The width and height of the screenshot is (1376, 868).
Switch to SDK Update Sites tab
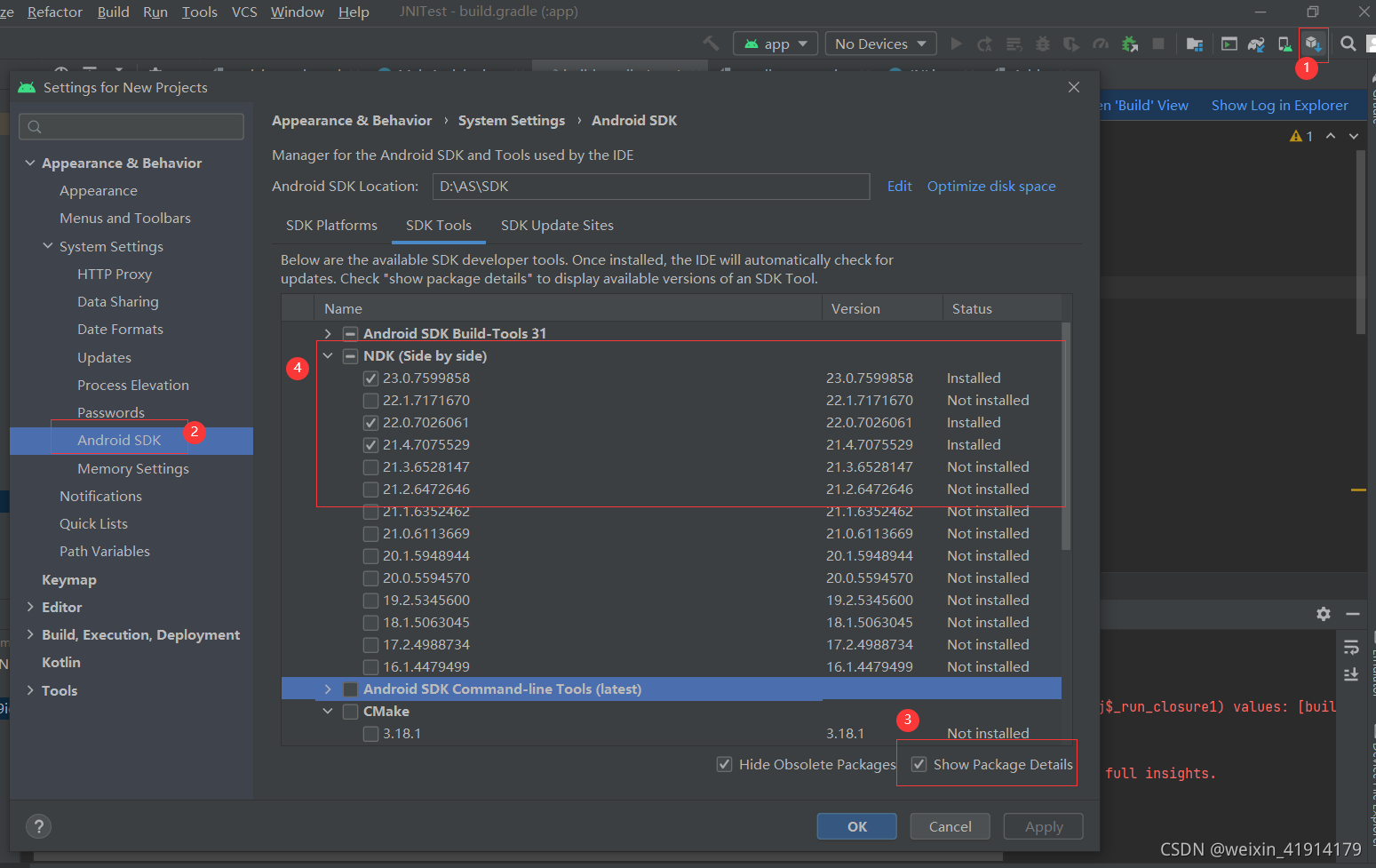click(x=557, y=226)
